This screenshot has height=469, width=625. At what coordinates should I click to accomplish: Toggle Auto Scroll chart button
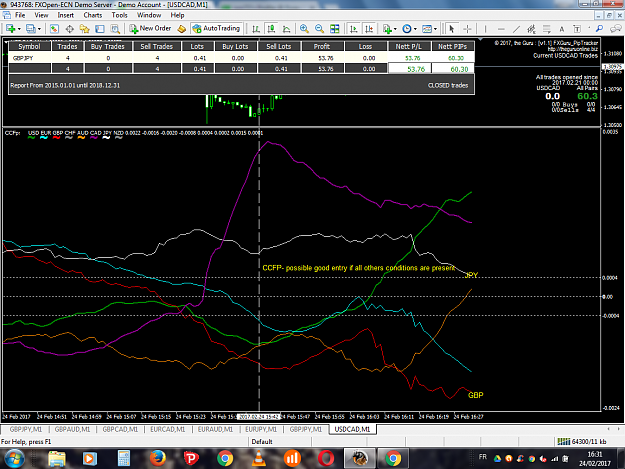(x=354, y=29)
